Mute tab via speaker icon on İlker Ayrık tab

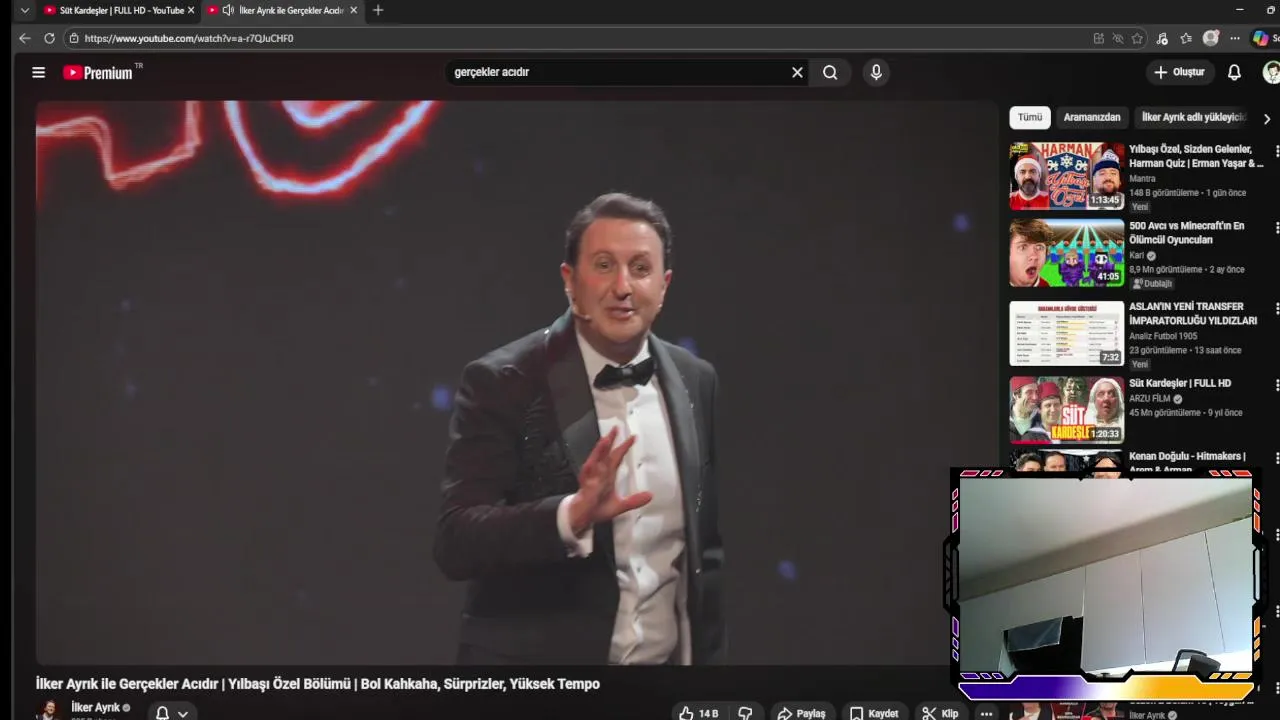pos(228,10)
